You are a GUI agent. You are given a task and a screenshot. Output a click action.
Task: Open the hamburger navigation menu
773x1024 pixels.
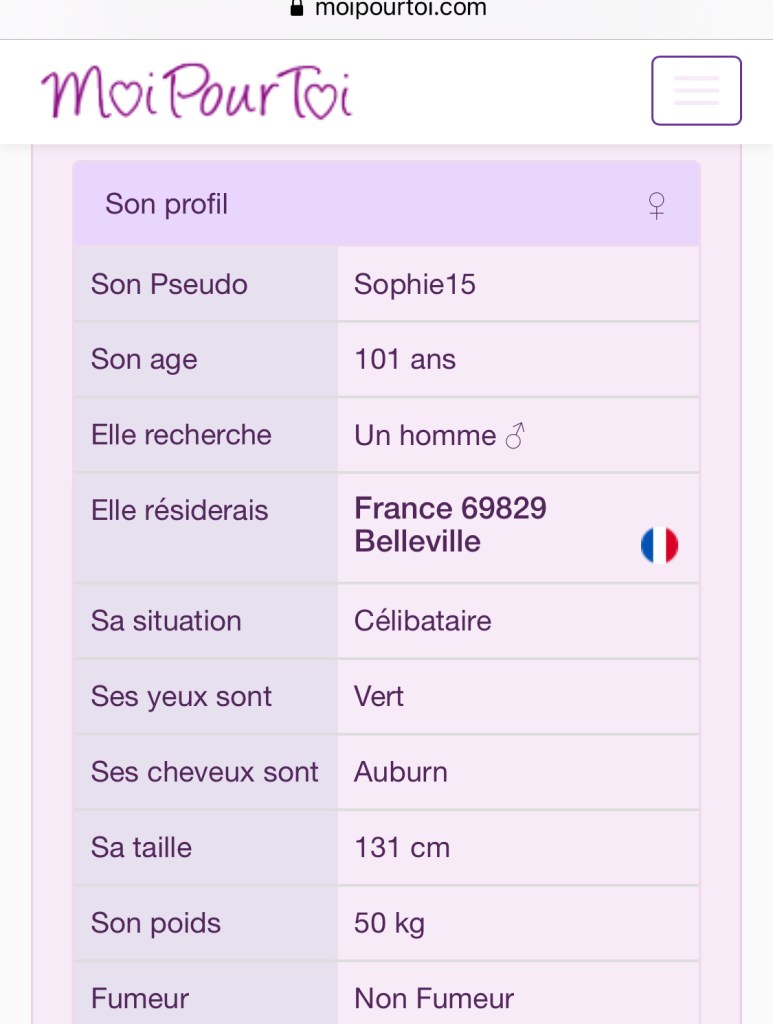[696, 91]
